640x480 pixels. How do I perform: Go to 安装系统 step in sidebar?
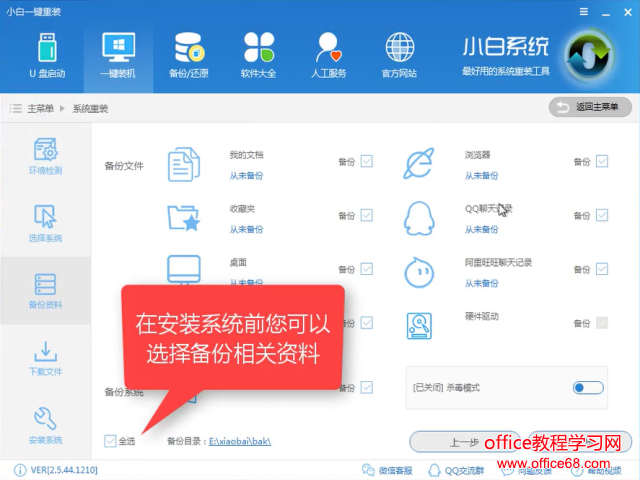[x=45, y=426]
